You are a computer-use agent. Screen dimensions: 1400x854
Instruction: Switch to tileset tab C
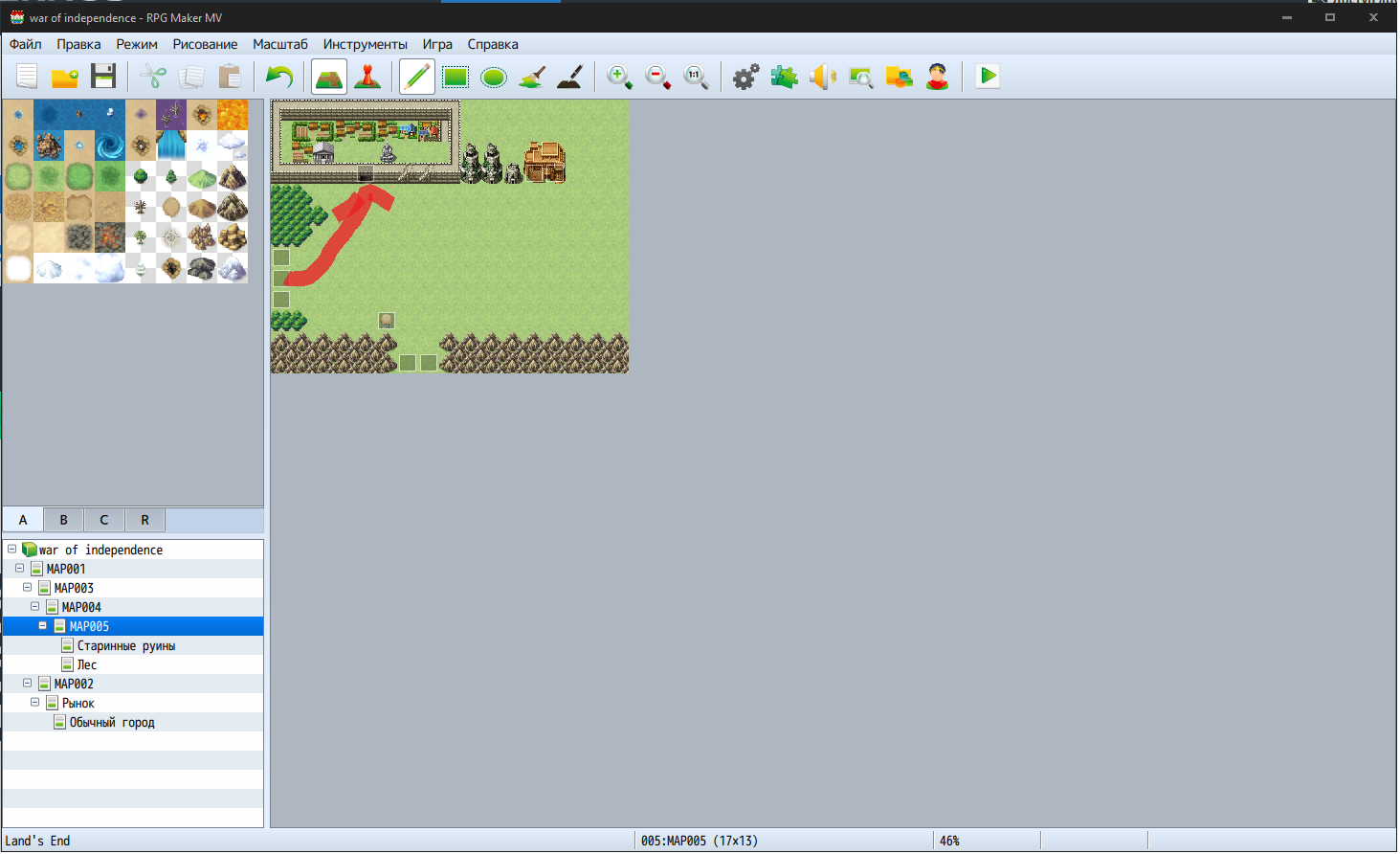pyautogui.click(x=104, y=520)
